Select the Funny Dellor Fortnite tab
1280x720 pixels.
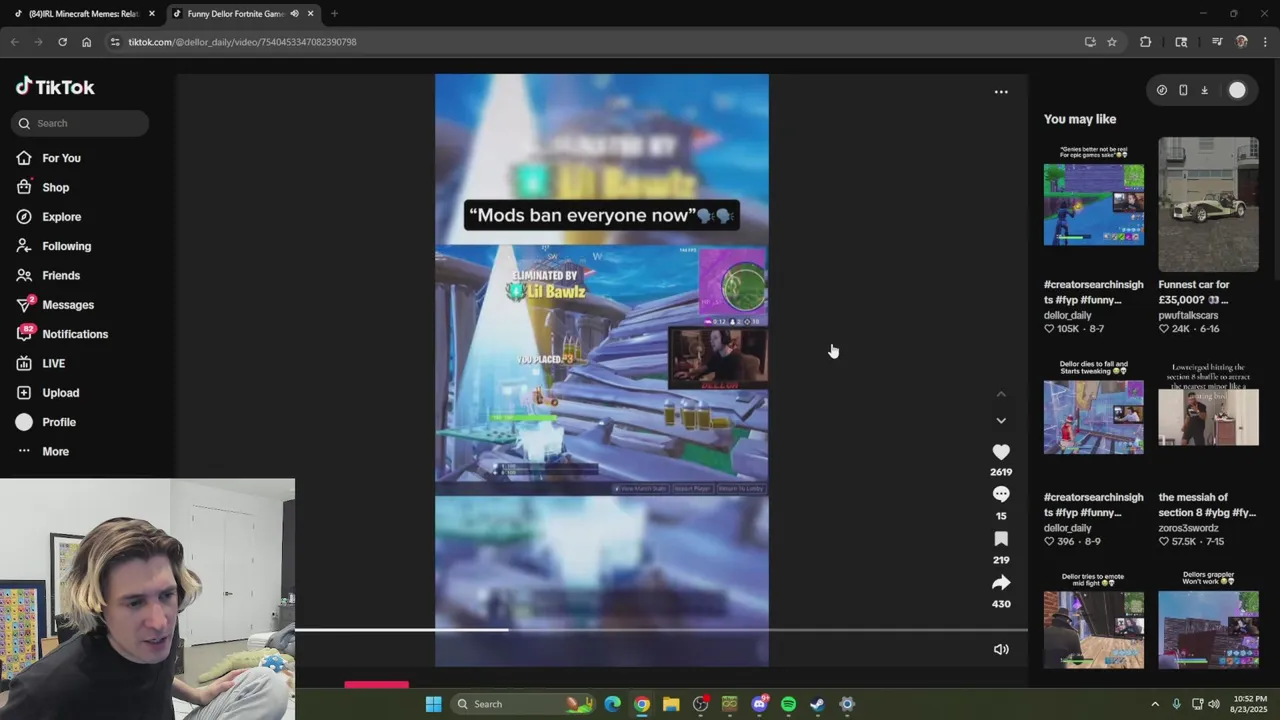[x=236, y=14]
